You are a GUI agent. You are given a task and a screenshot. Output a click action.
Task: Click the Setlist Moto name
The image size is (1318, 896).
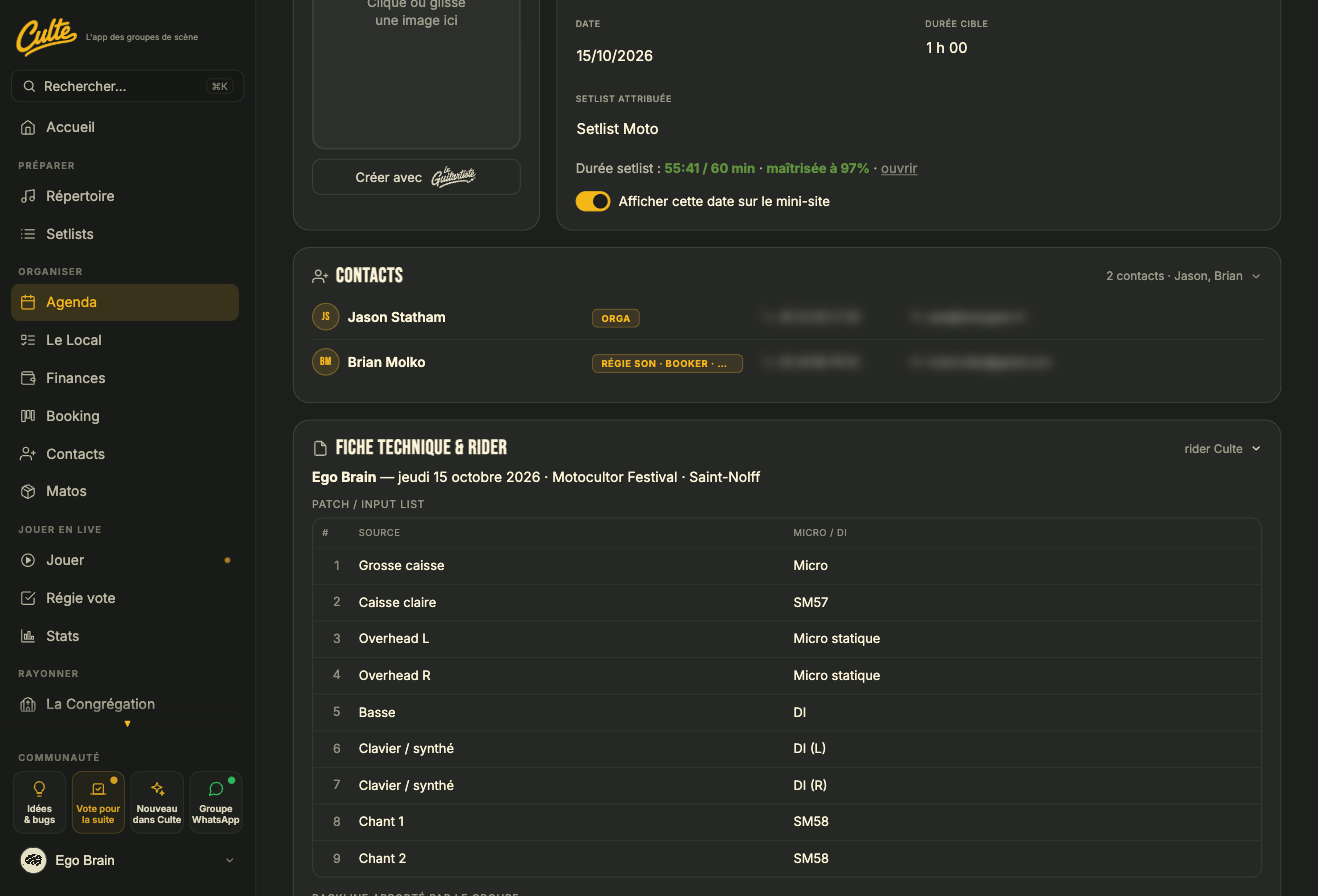(617, 129)
